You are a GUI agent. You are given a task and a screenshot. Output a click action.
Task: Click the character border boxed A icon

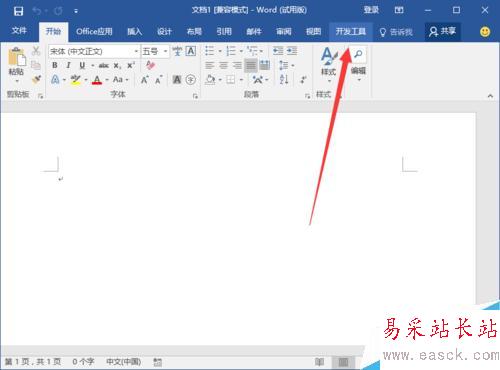point(191,51)
